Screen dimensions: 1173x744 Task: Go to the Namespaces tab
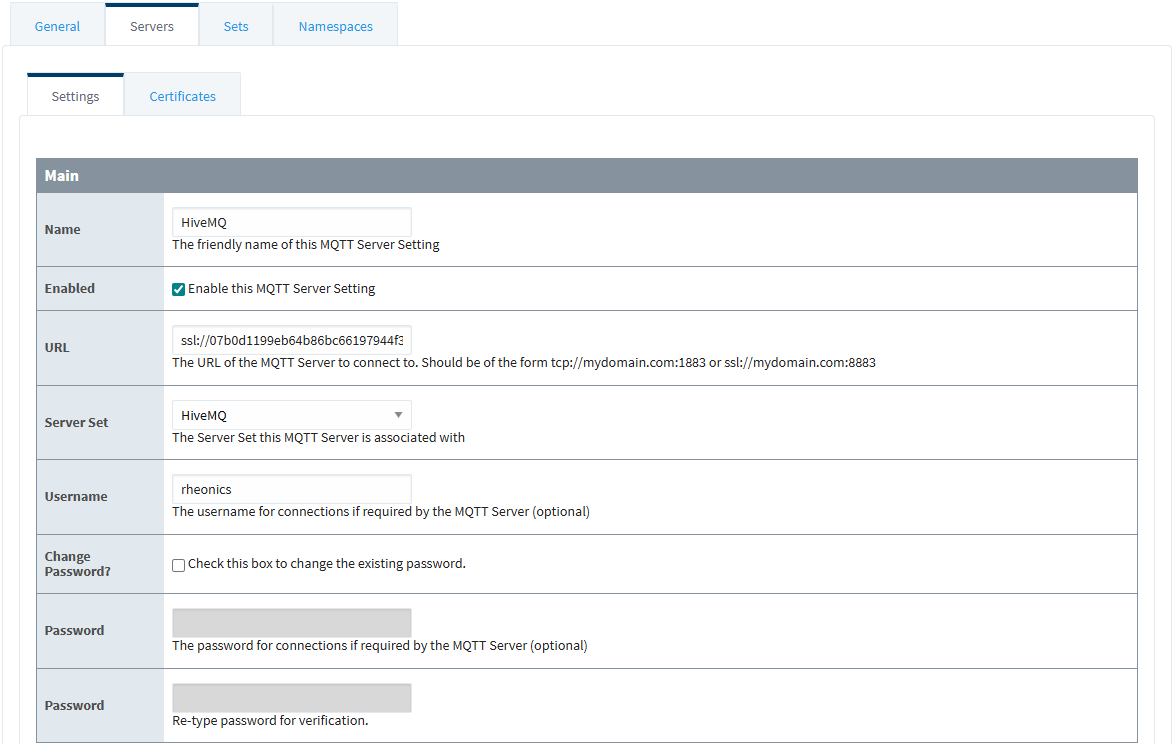tap(335, 26)
